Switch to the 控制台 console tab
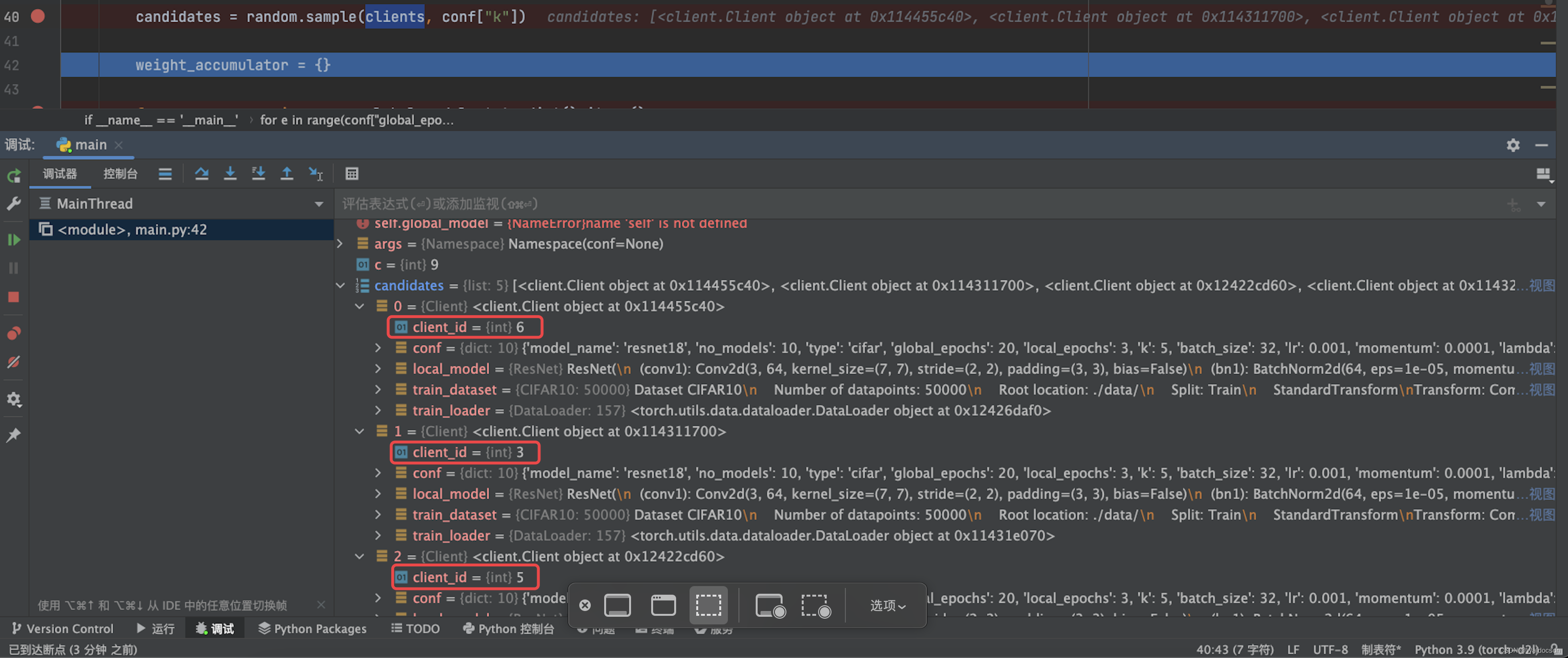Viewport: 1568px width, 658px height. click(x=120, y=174)
